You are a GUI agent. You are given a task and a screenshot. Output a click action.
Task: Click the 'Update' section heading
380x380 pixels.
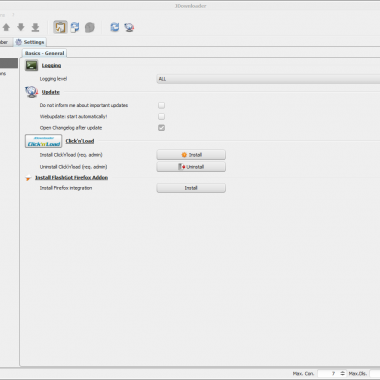tap(51, 92)
